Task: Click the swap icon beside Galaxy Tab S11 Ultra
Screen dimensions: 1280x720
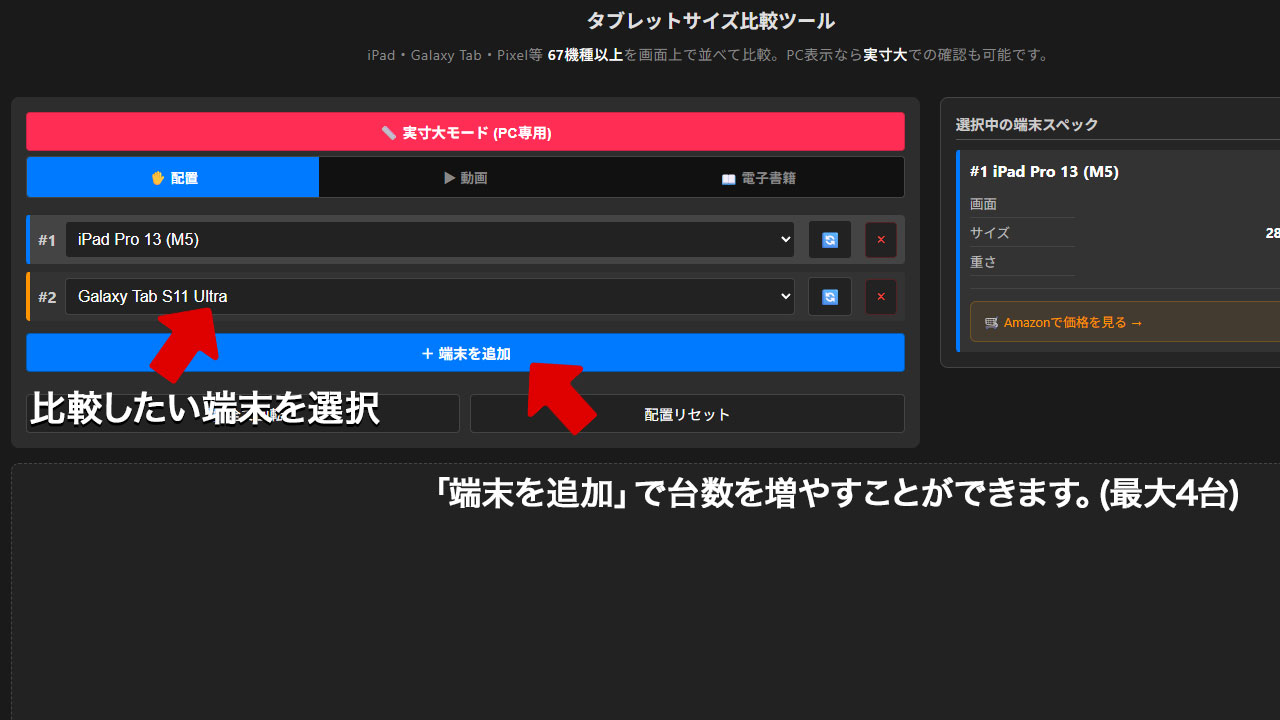Action: point(829,296)
